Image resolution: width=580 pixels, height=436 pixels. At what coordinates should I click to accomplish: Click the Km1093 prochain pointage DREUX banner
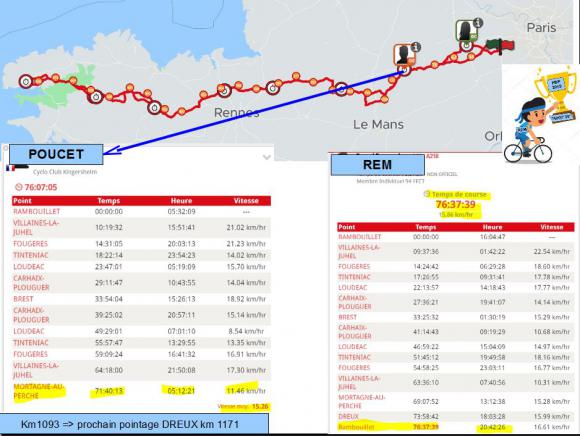(x=134, y=424)
